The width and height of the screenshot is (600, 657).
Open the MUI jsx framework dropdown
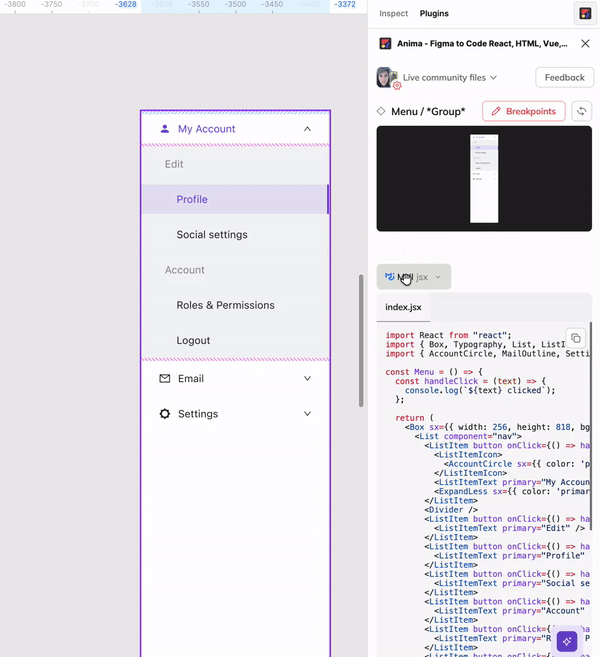tap(413, 277)
